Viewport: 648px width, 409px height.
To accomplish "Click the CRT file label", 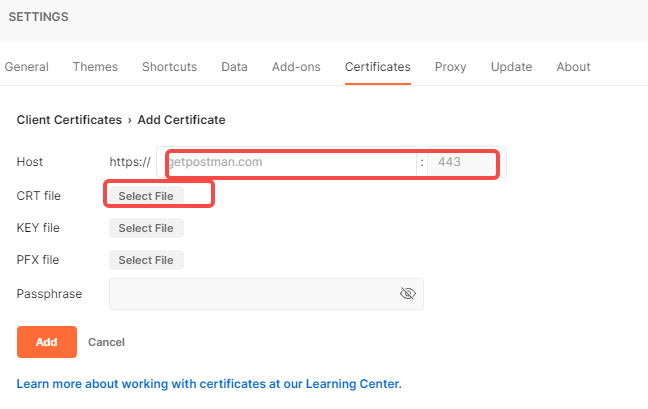I will pos(38,196).
